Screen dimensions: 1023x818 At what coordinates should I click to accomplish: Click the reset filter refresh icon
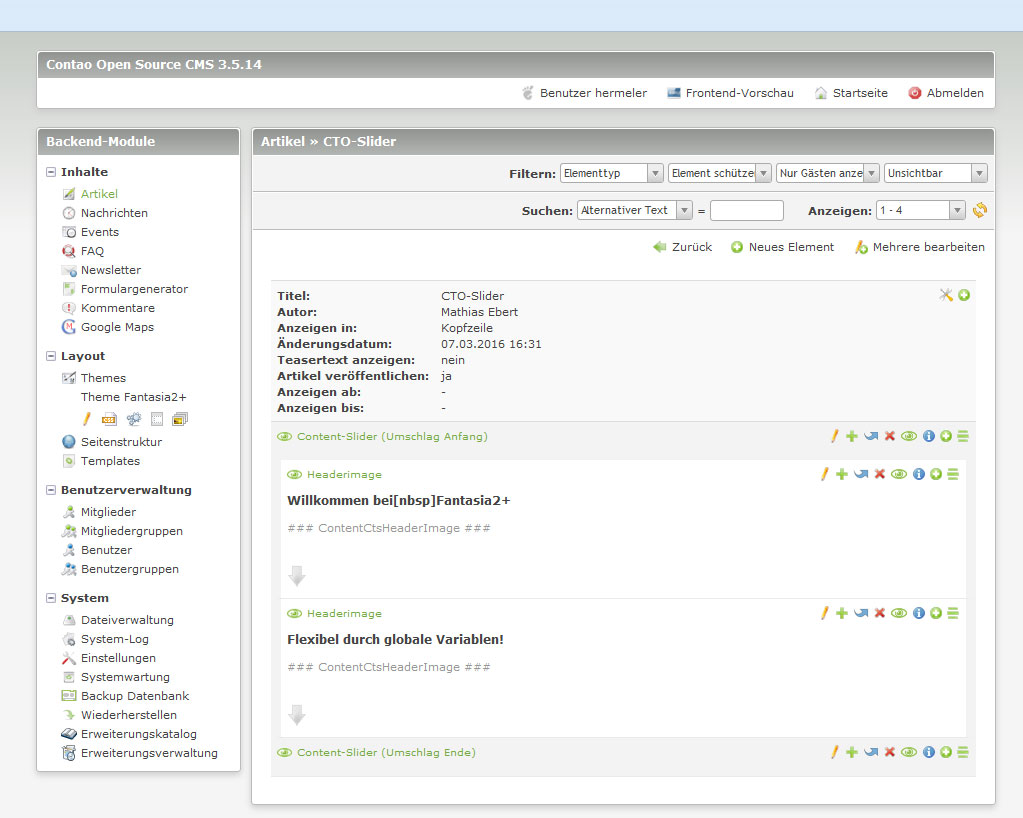pos(979,210)
